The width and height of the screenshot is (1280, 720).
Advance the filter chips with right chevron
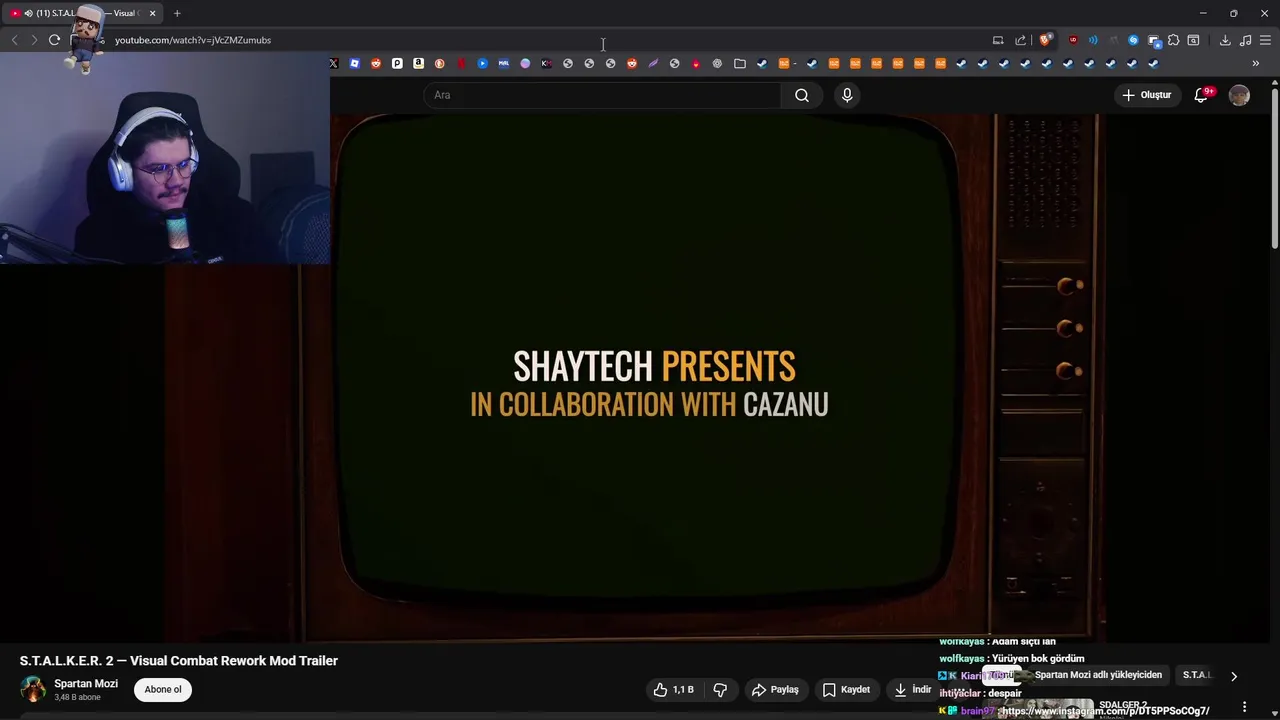tap(1233, 676)
